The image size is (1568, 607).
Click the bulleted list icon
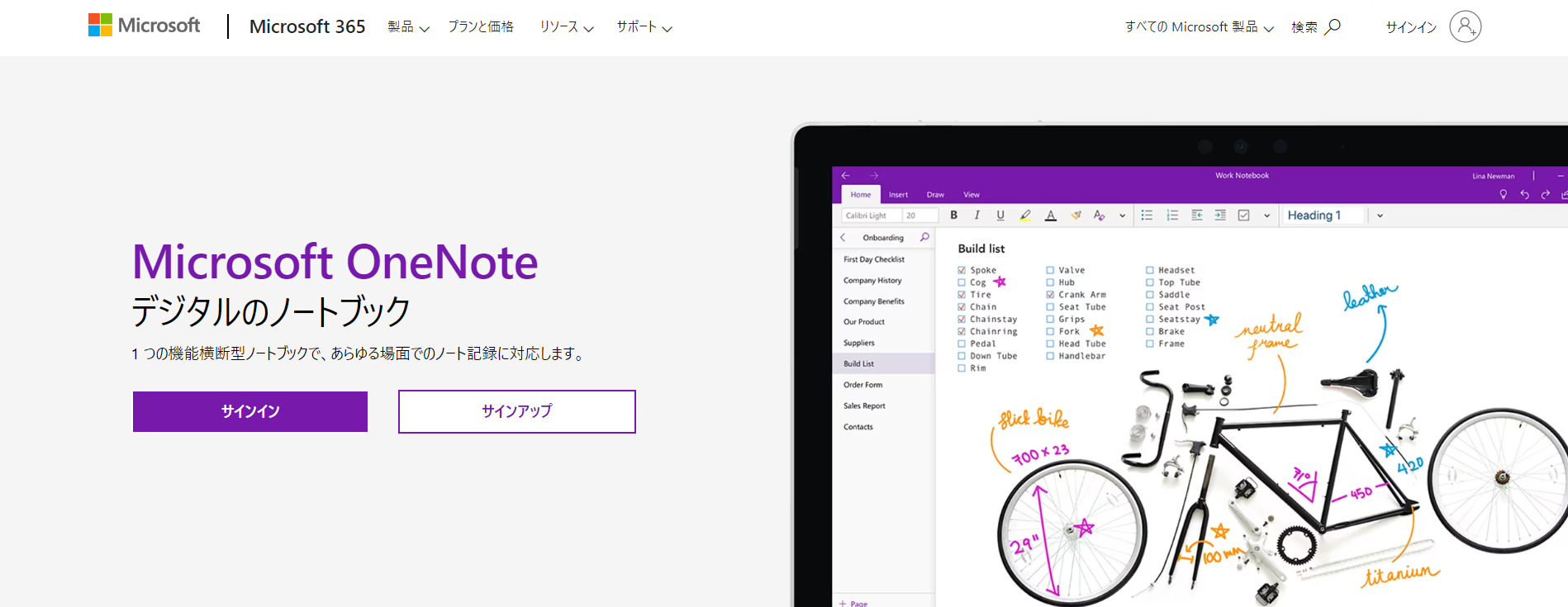pos(1147,215)
